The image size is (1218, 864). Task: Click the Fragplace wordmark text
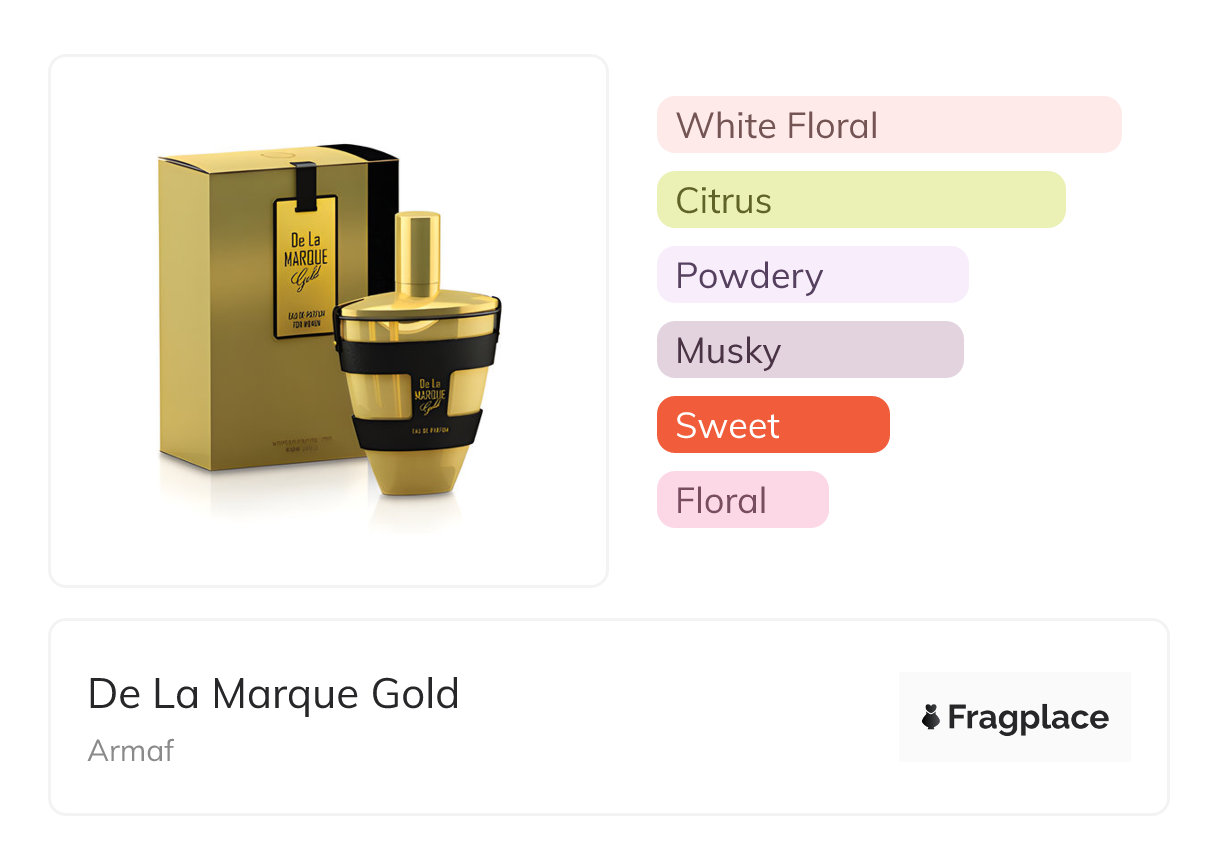coord(1028,718)
